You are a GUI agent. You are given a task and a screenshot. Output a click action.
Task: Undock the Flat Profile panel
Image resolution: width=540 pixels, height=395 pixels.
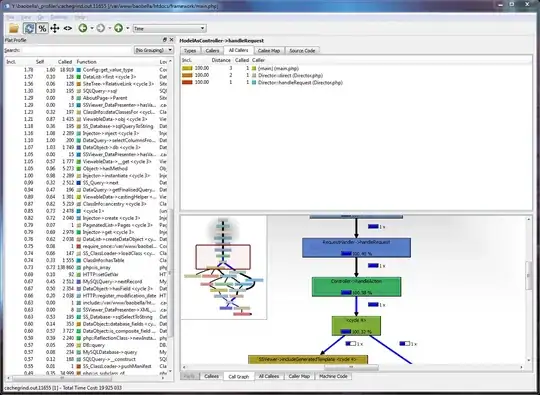click(165, 40)
